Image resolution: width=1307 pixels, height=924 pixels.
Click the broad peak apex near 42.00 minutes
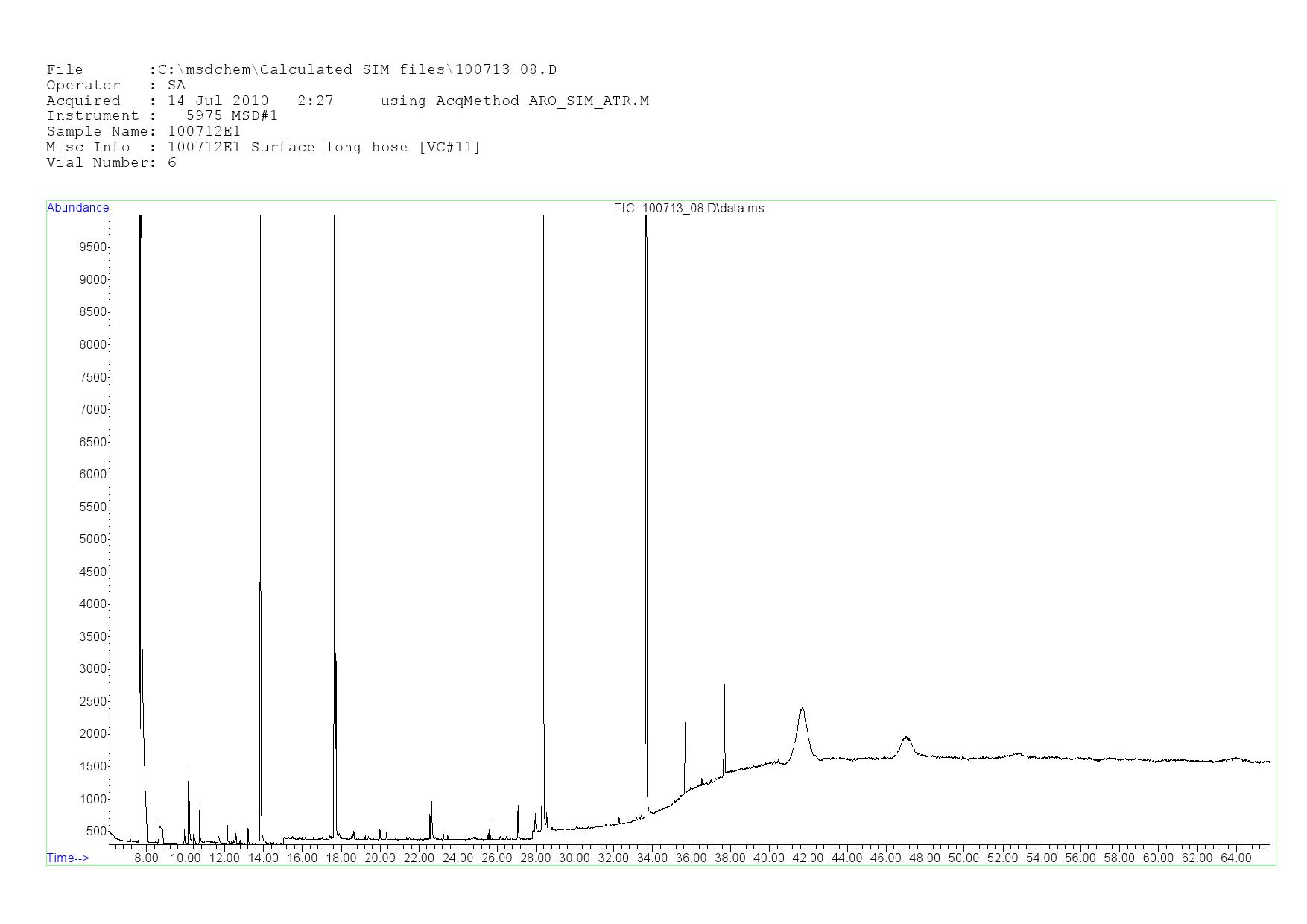(x=802, y=709)
